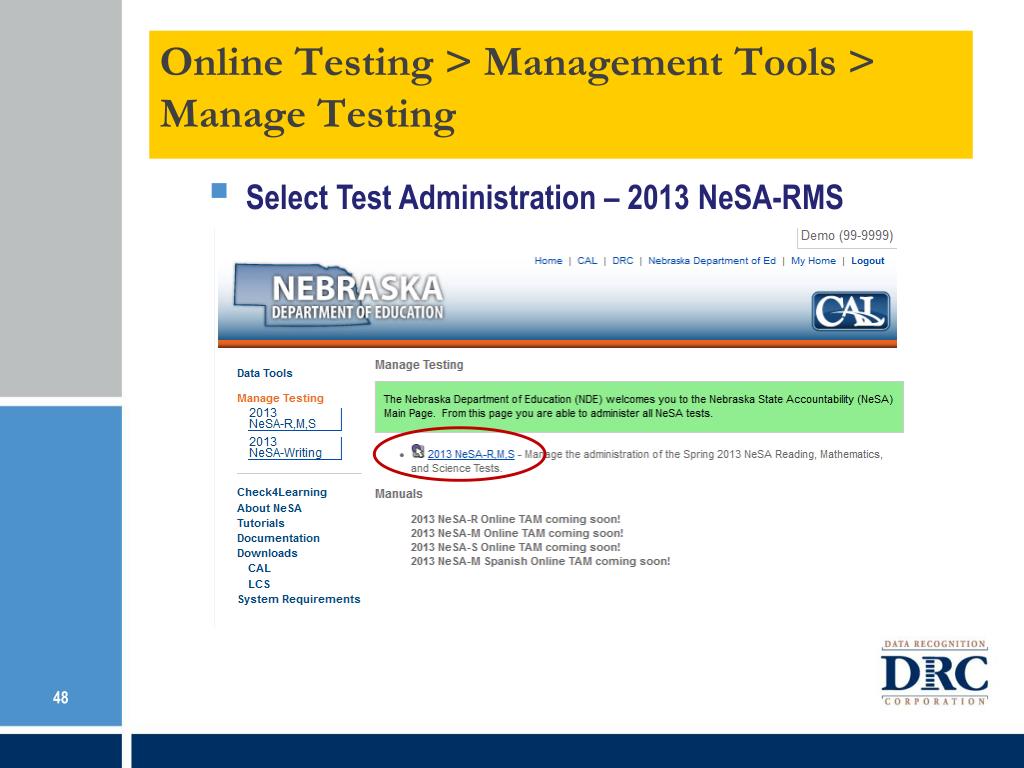Click the Demo (99-9999) account label
Viewport: 1024px width, 768px height.
(846, 236)
